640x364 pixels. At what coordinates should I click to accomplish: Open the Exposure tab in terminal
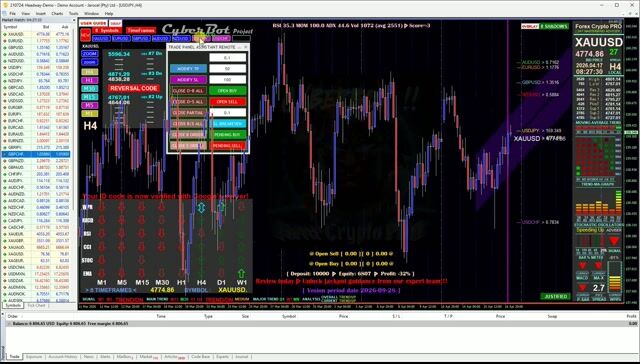(x=34, y=357)
